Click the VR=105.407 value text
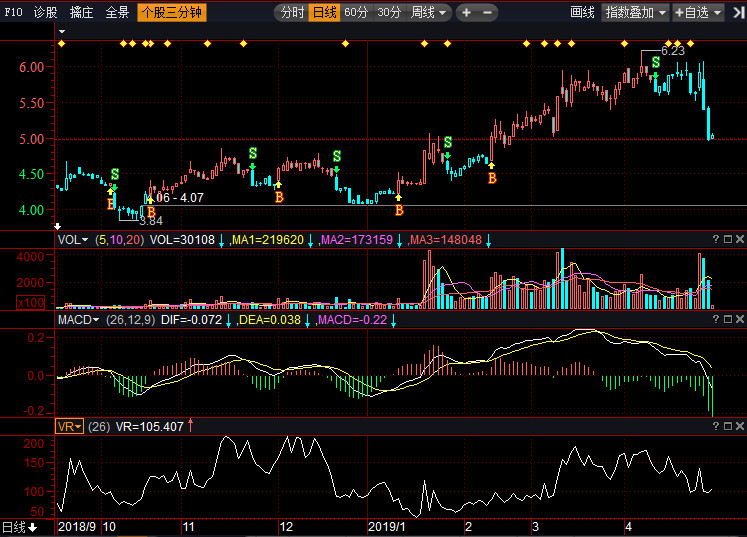The image size is (747, 537). tap(150, 426)
